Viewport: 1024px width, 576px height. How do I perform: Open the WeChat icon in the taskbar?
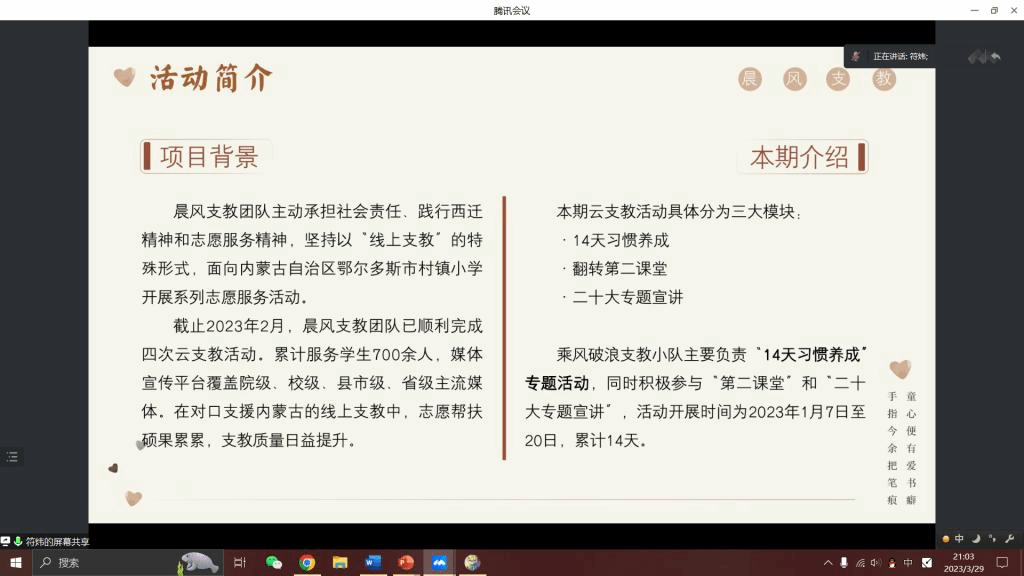[274, 563]
